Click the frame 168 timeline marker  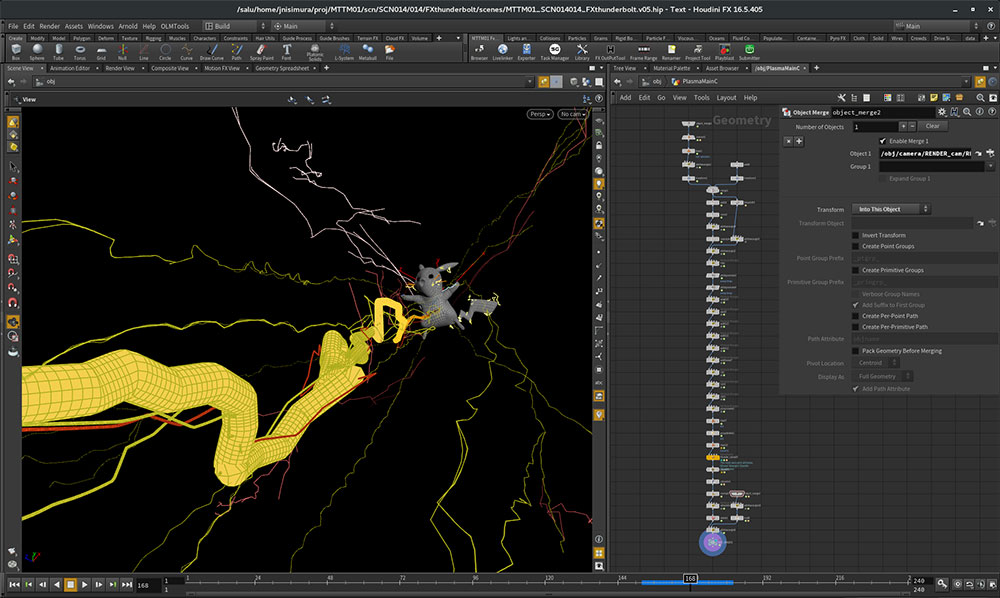pos(689,579)
